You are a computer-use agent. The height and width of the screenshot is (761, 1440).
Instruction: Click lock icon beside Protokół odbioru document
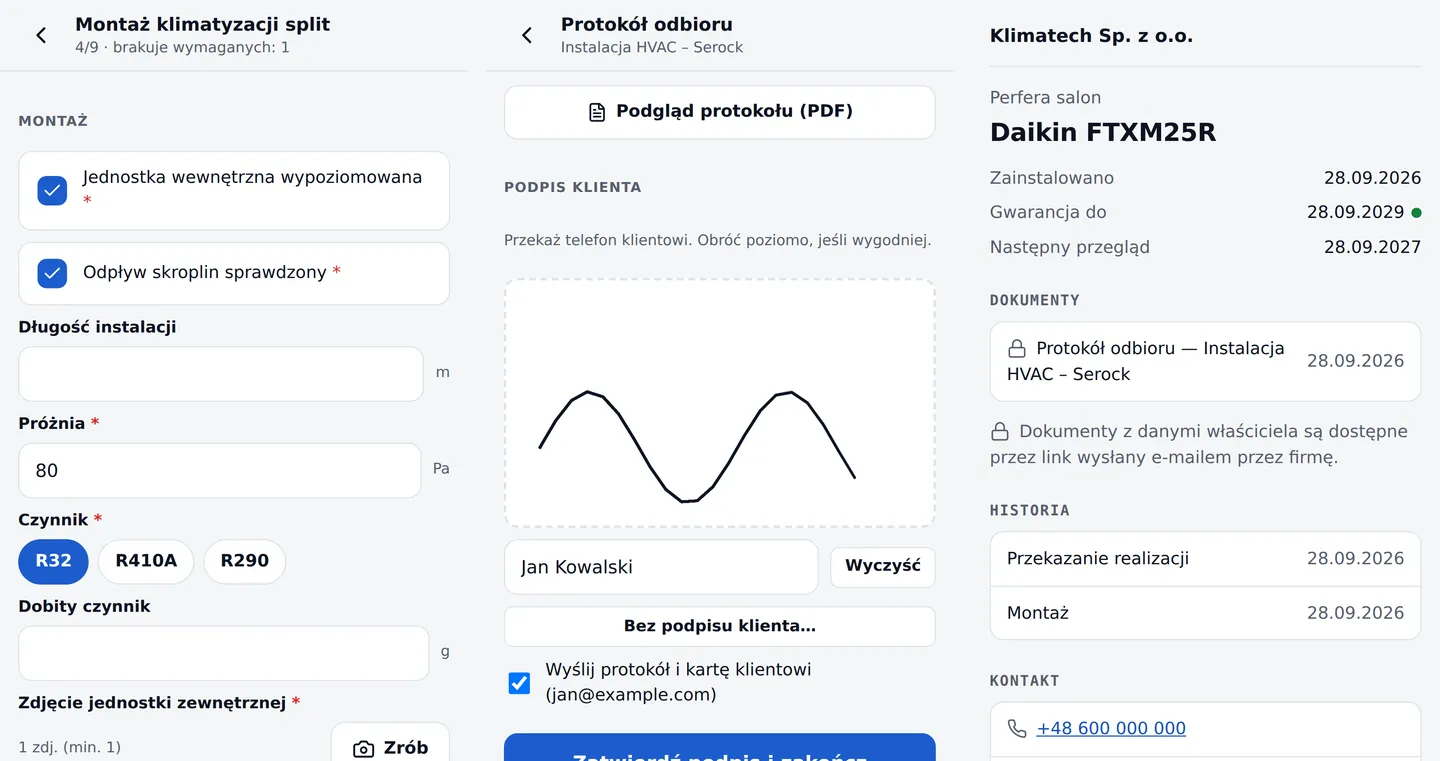click(x=1017, y=349)
